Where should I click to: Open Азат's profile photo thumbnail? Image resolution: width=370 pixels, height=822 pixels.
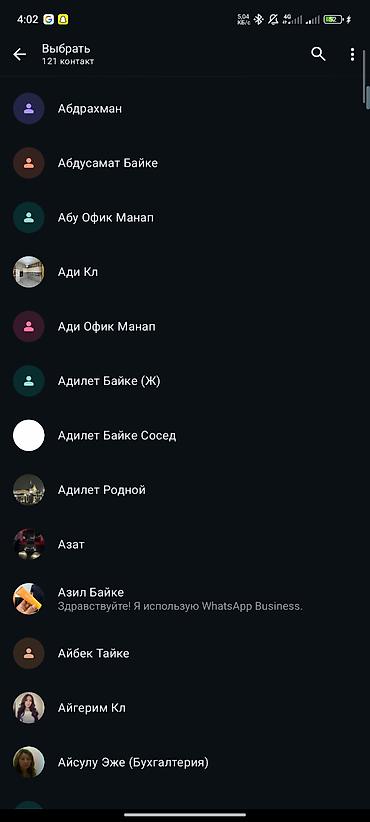(x=28, y=544)
